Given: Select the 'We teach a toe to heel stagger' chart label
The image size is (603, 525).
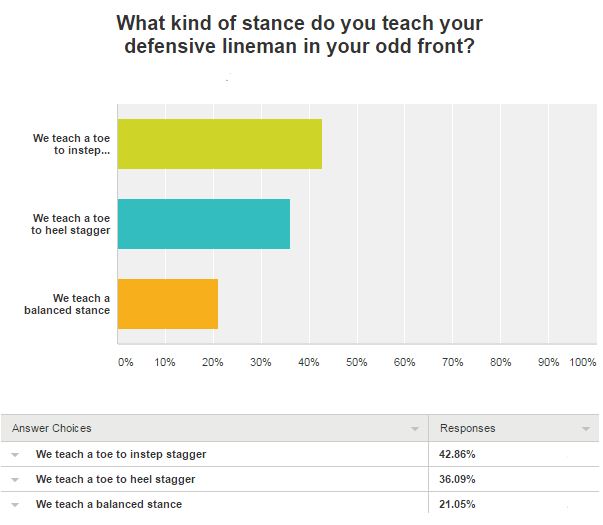Looking at the screenshot, I should (70, 223).
